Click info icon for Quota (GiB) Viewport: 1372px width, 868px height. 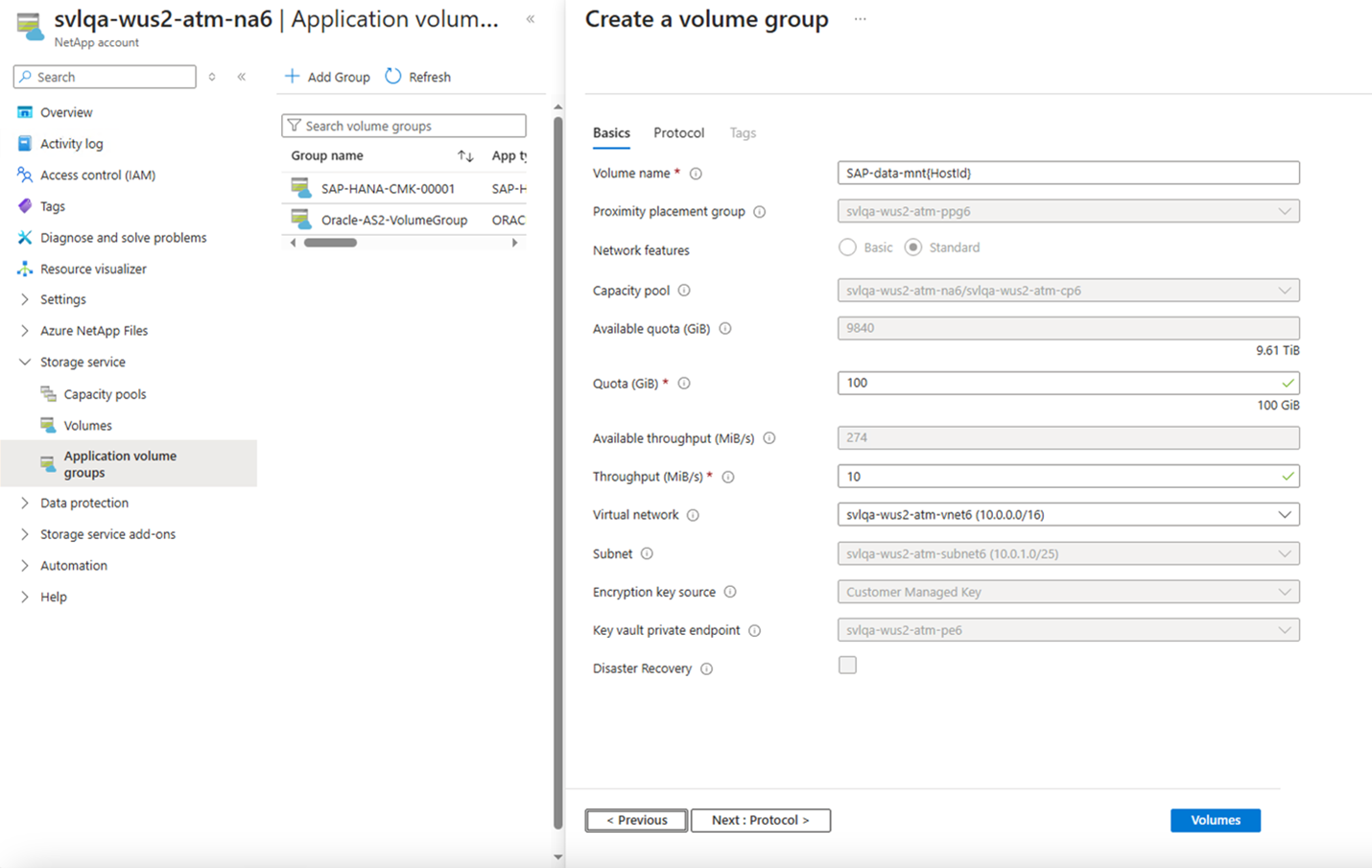[684, 384]
